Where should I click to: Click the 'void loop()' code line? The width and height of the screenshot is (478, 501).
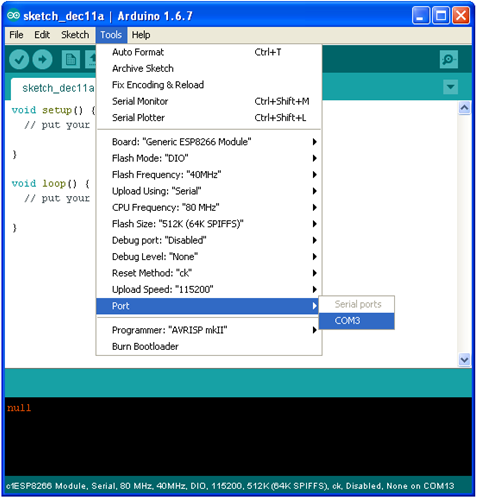point(51,184)
